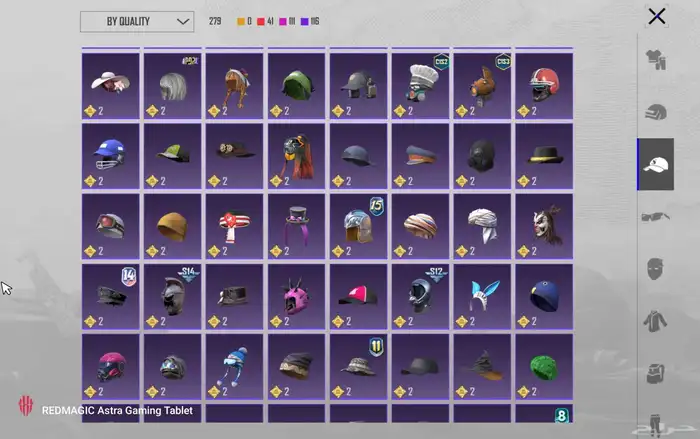Select the white chef hat item
700x439 pixels.
[421, 86]
